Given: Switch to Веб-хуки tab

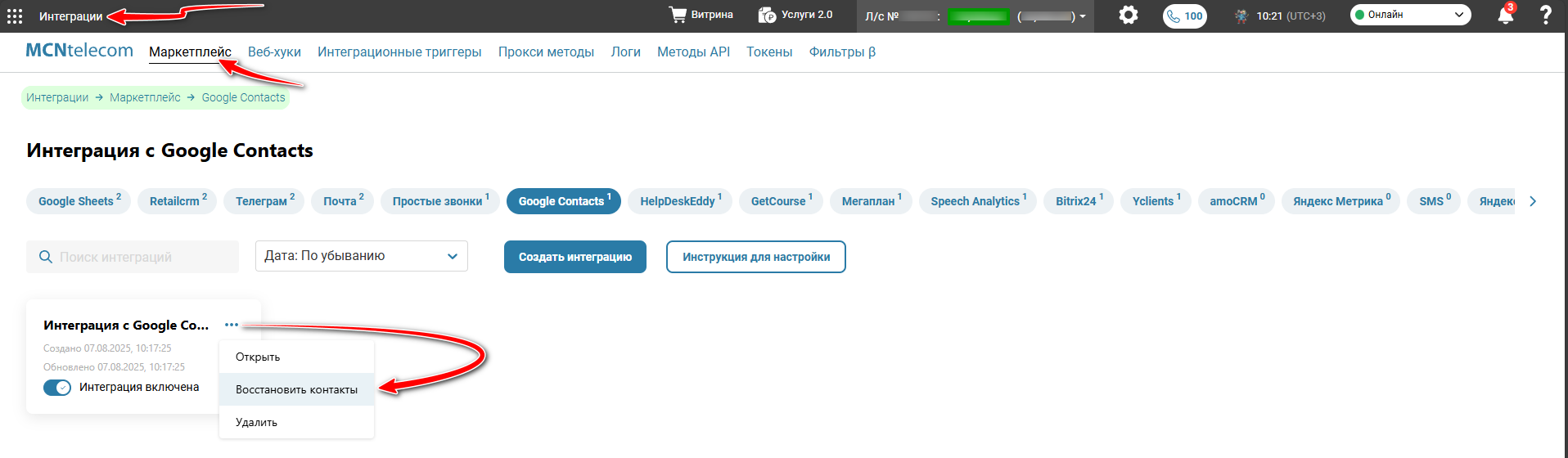Looking at the screenshot, I should (x=274, y=52).
